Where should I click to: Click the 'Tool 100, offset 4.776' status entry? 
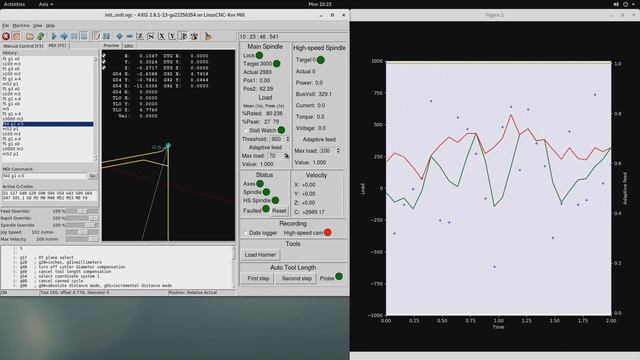[x=74, y=293]
